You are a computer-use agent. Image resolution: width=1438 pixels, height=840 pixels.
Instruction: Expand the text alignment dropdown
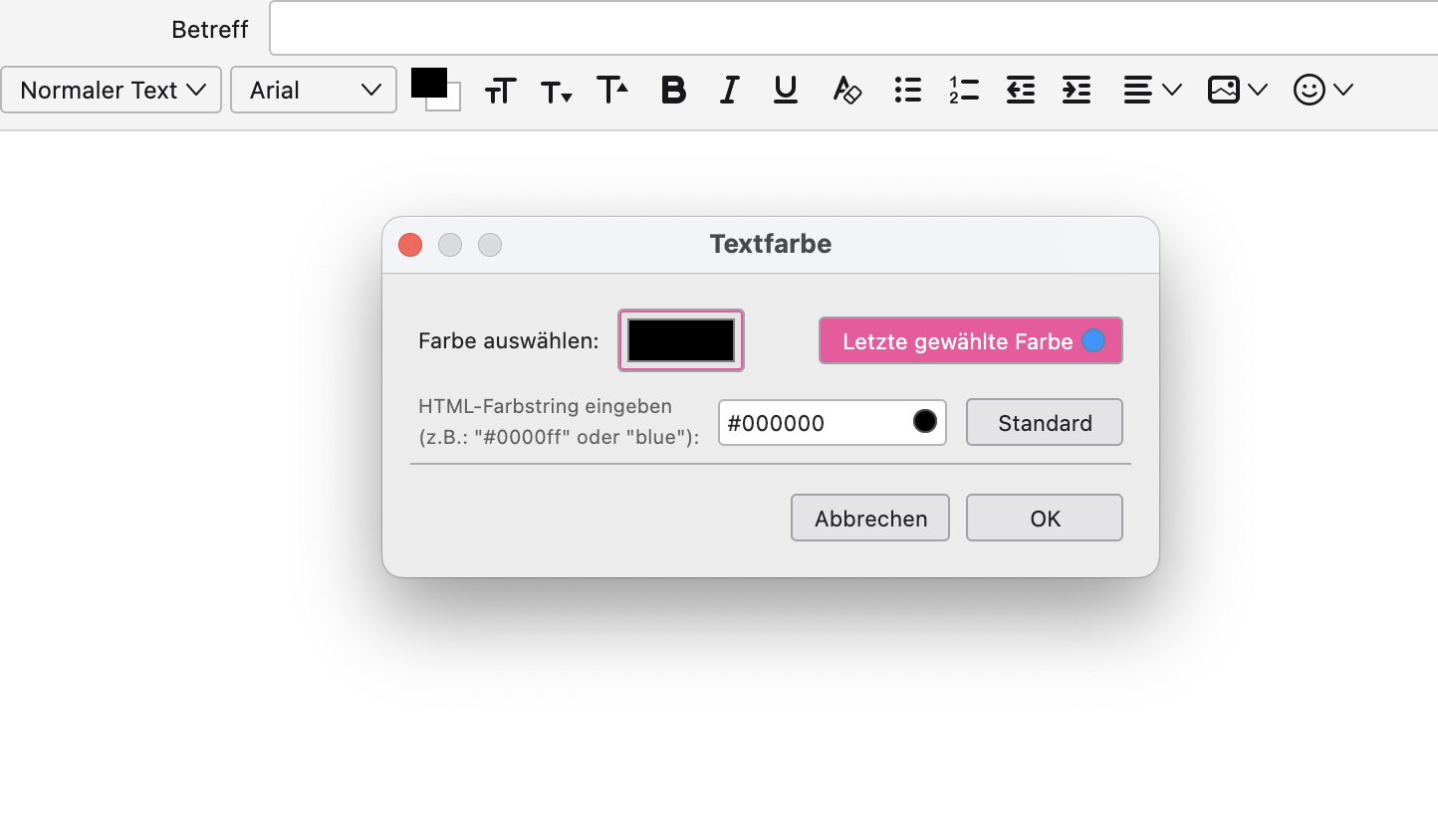(x=1152, y=90)
